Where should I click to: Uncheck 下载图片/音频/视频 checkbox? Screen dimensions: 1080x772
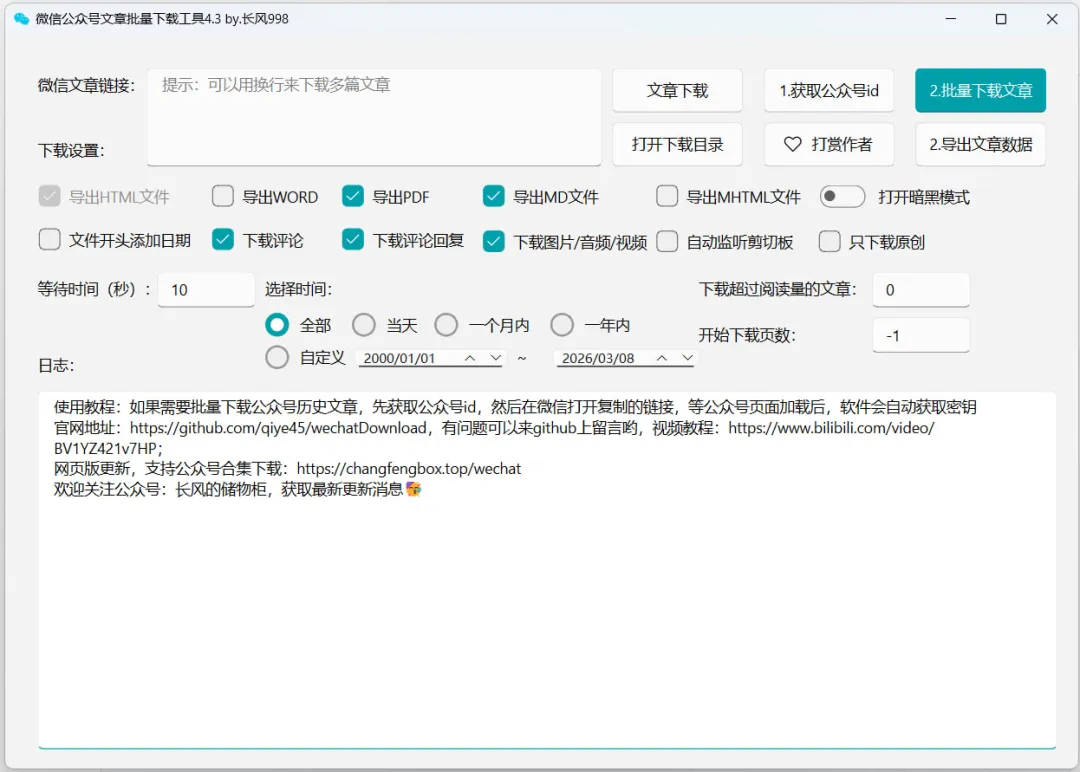click(x=493, y=242)
